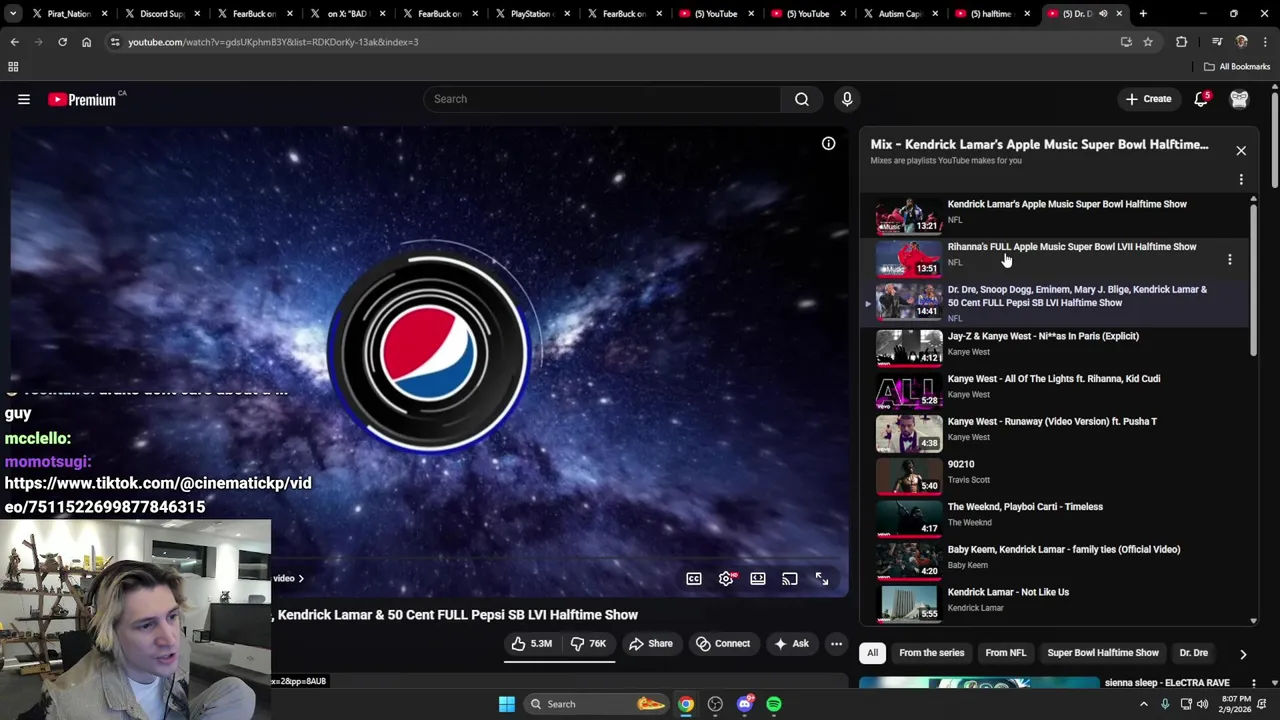Open player settings gear
Viewport: 1280px width, 720px height.
point(726,579)
